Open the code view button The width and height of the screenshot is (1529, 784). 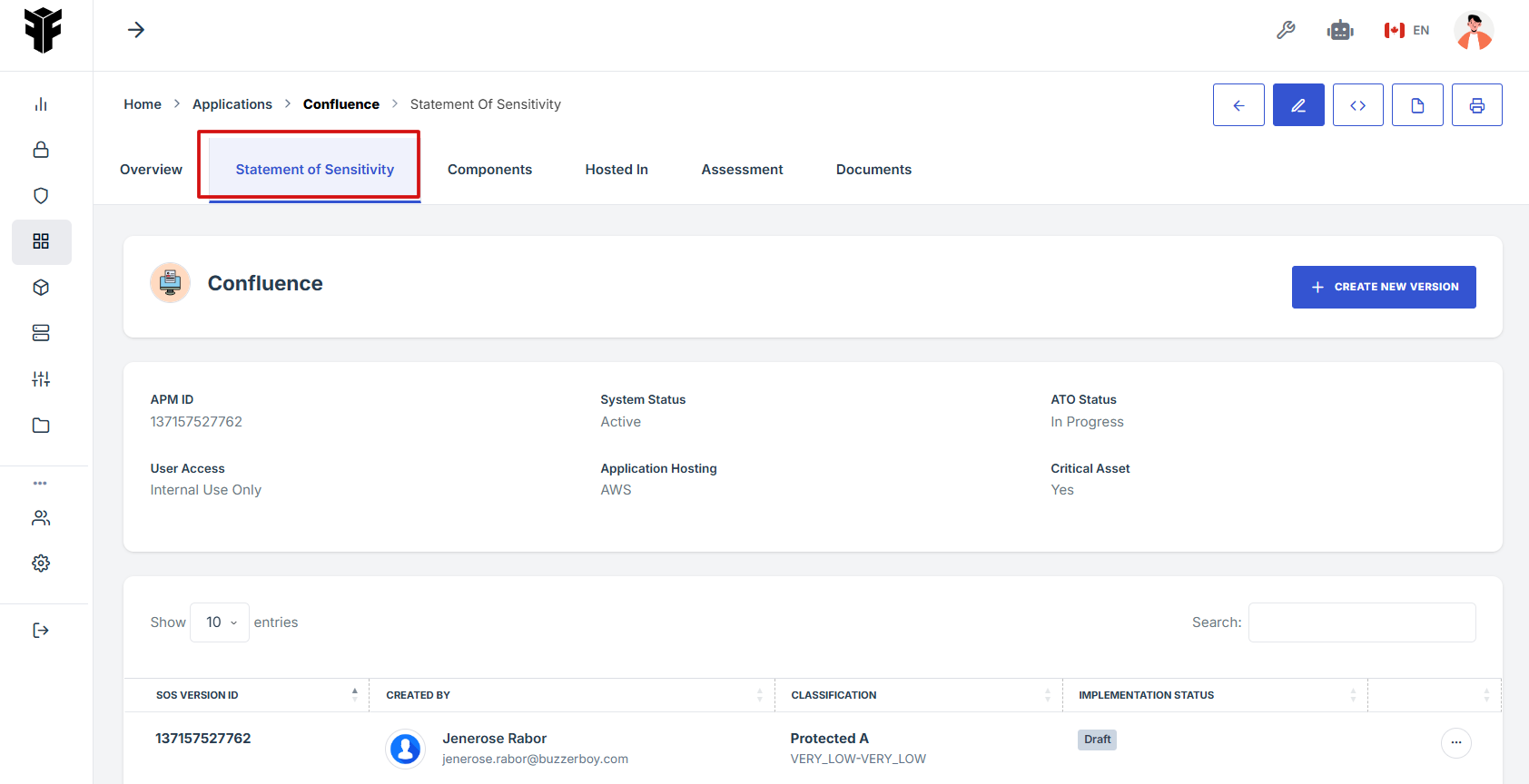pos(1357,105)
